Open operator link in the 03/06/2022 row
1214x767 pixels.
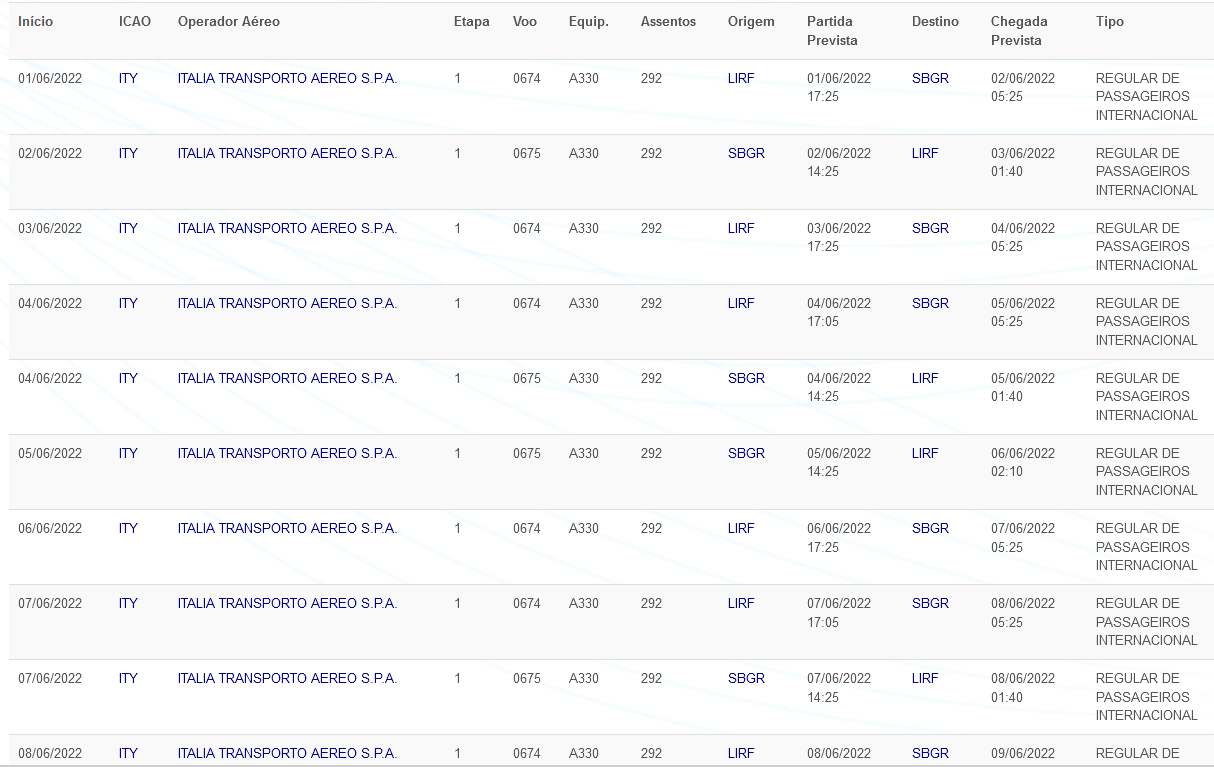point(287,228)
